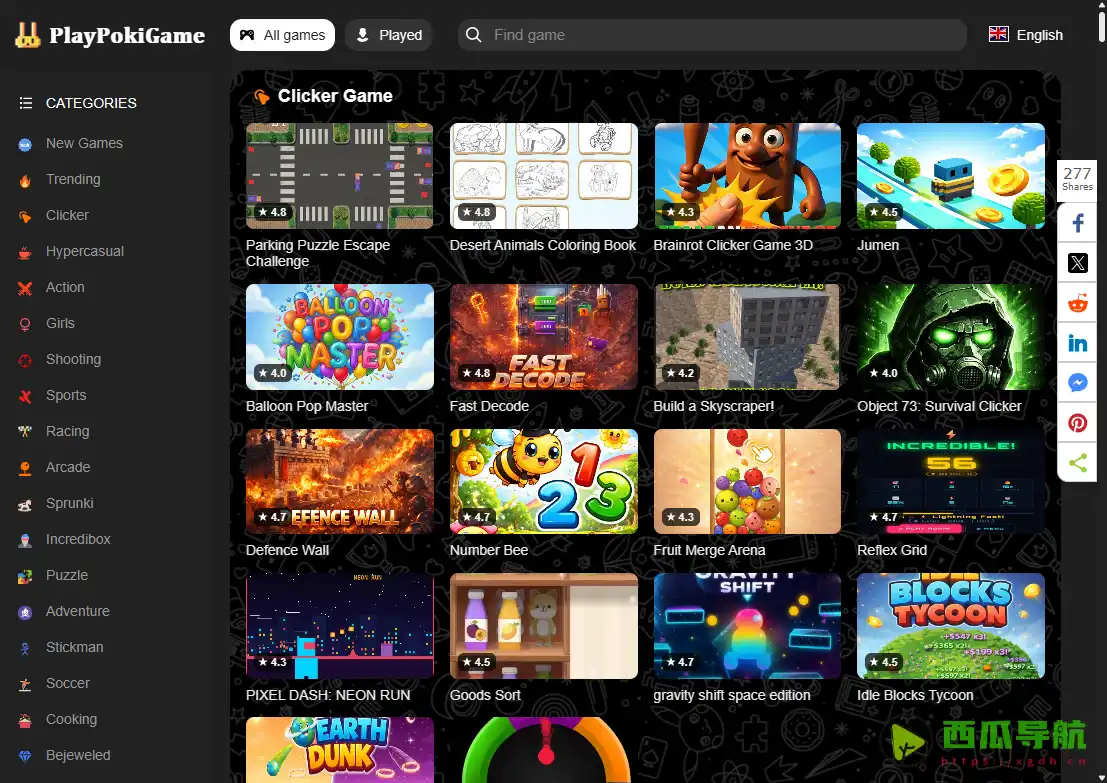
Task: Click the Soccer player icon
Action: [x=25, y=684]
